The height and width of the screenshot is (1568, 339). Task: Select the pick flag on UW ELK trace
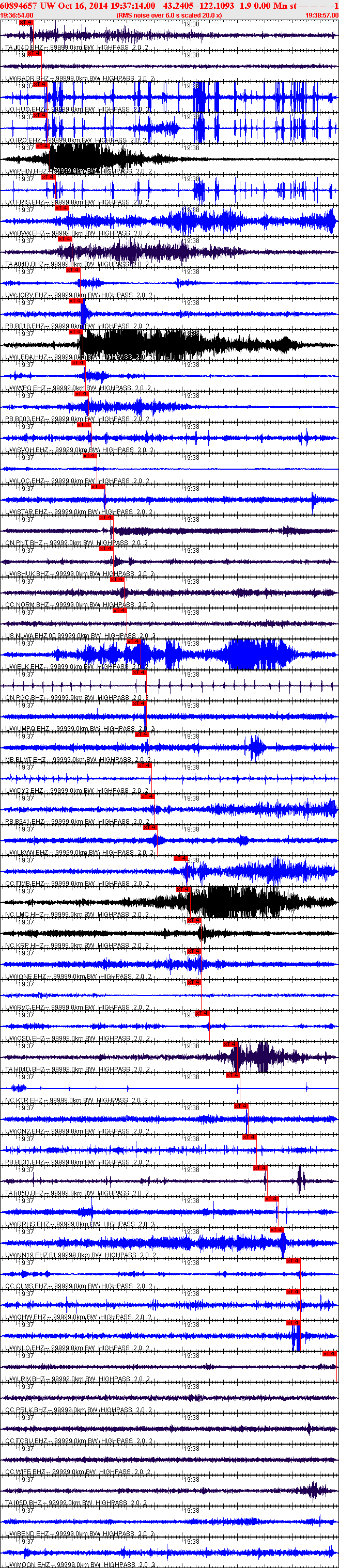click(x=133, y=641)
